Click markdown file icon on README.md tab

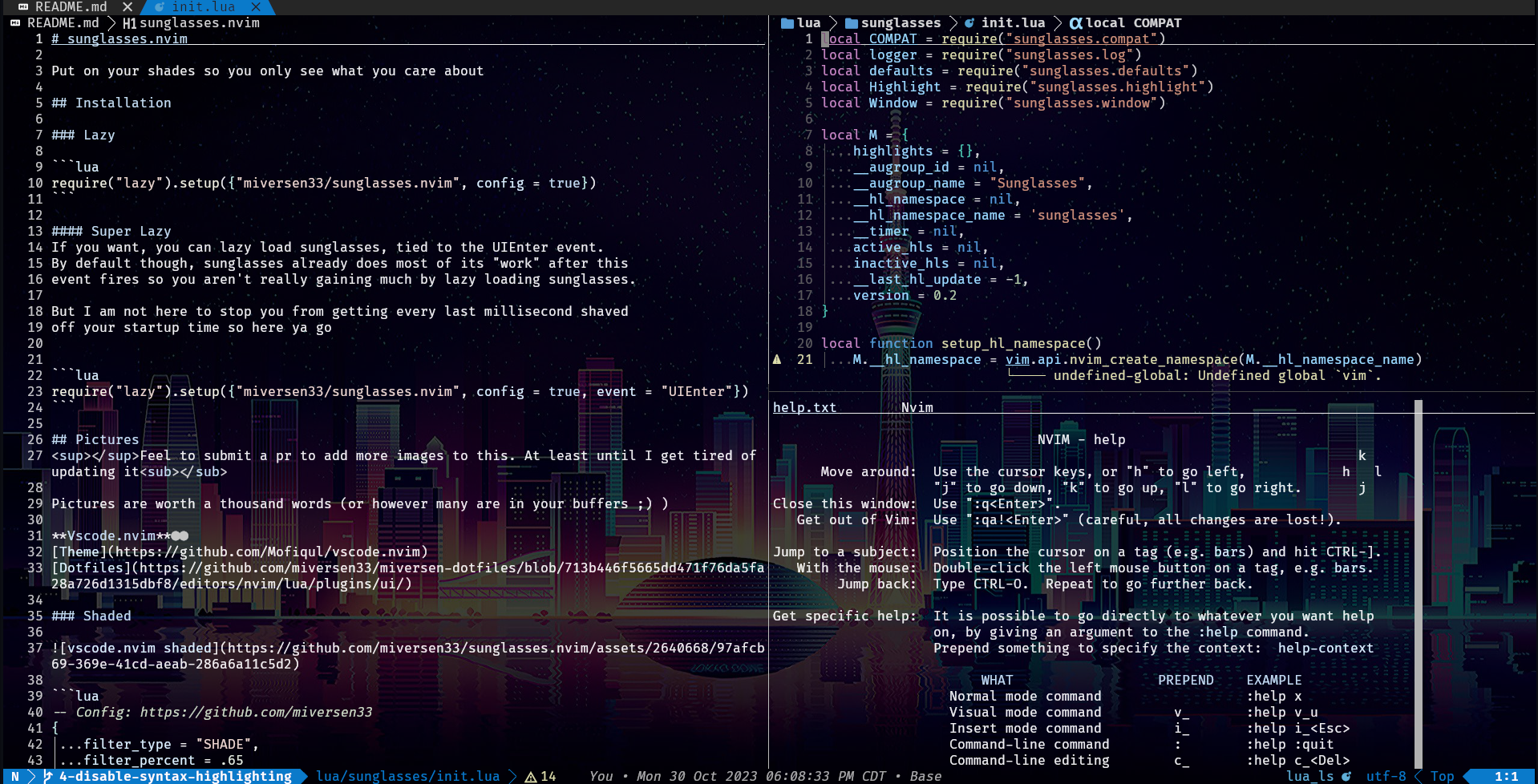23,6
